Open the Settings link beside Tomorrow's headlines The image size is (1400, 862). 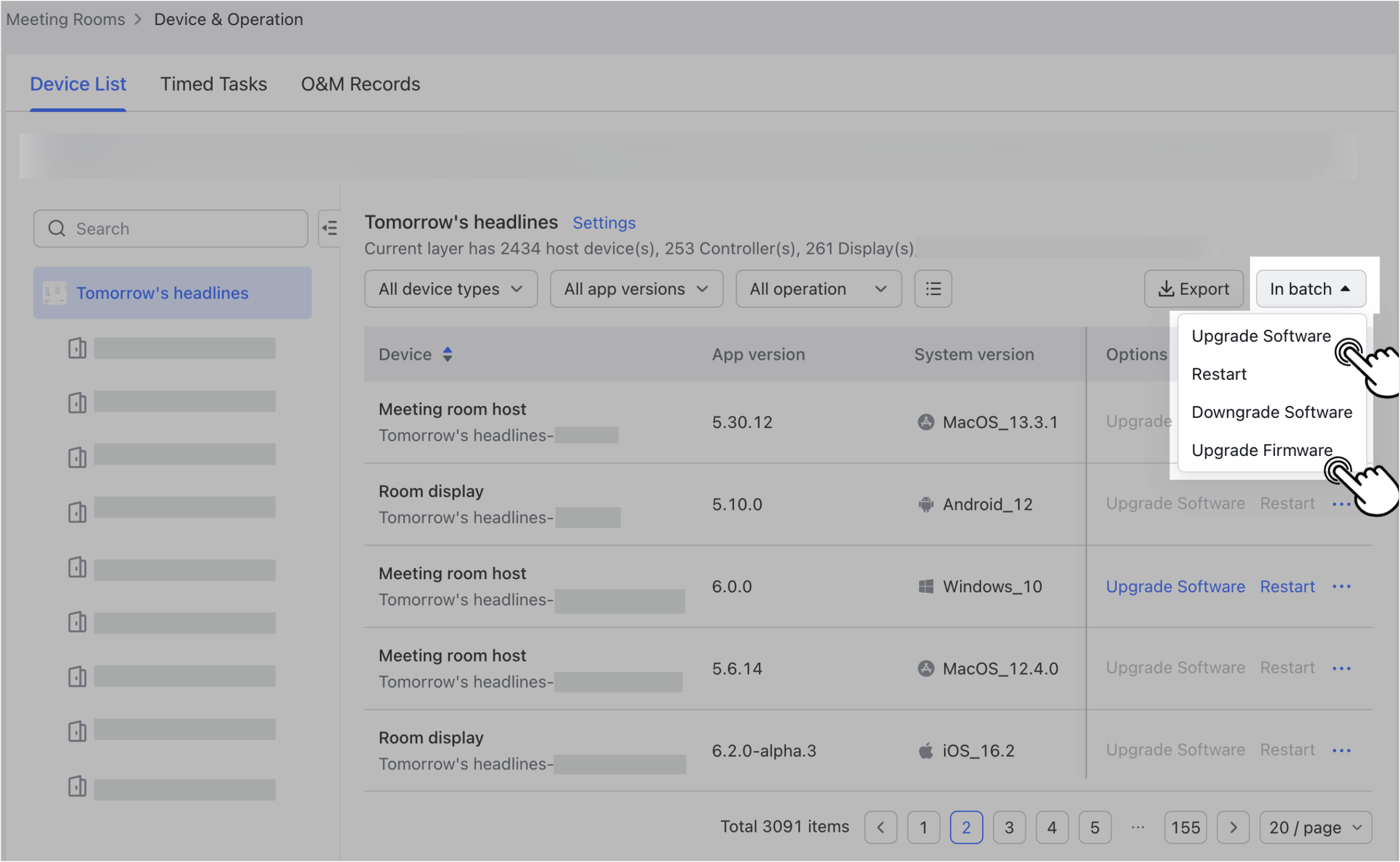pyautogui.click(x=604, y=223)
